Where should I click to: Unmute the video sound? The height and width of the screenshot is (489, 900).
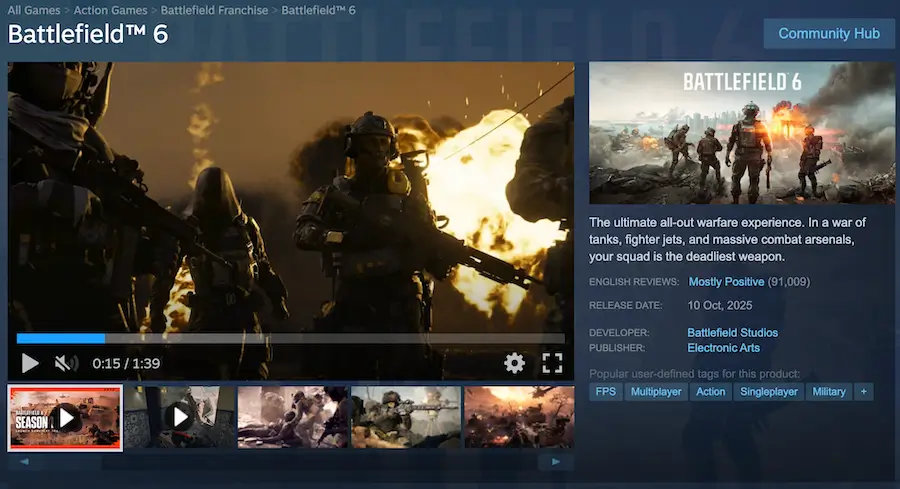point(66,363)
